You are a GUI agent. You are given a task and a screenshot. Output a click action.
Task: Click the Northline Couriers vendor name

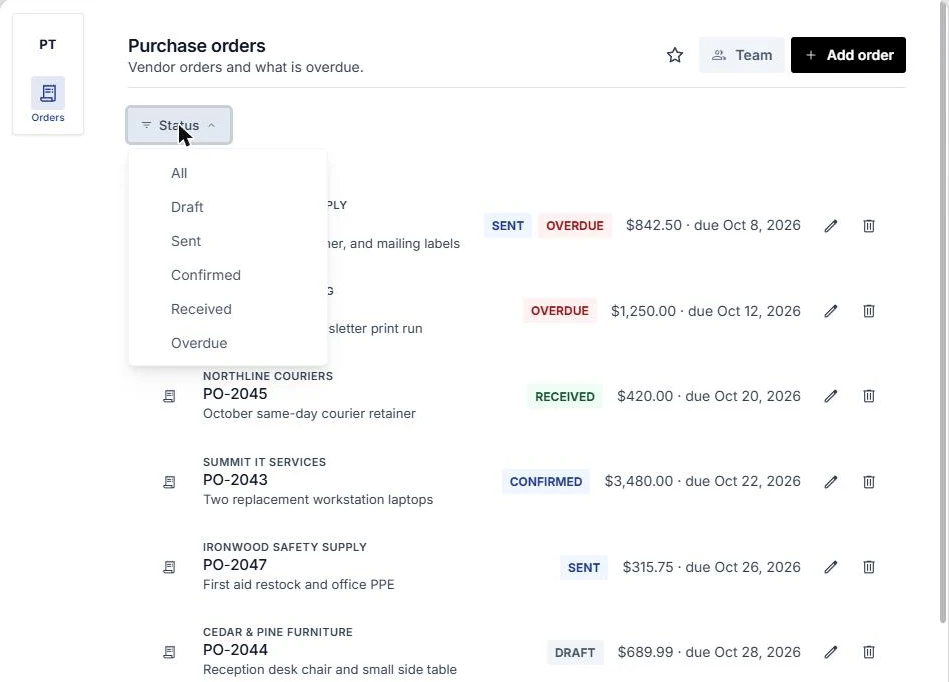pos(268,376)
